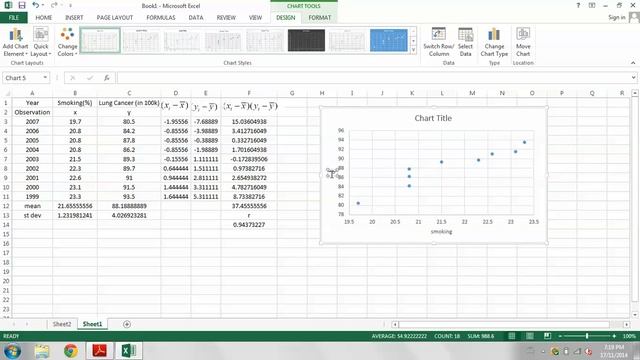Viewport: 640px width, 360px height.
Task: Open Ribbon Display Options icon
Action: click(592, 5)
